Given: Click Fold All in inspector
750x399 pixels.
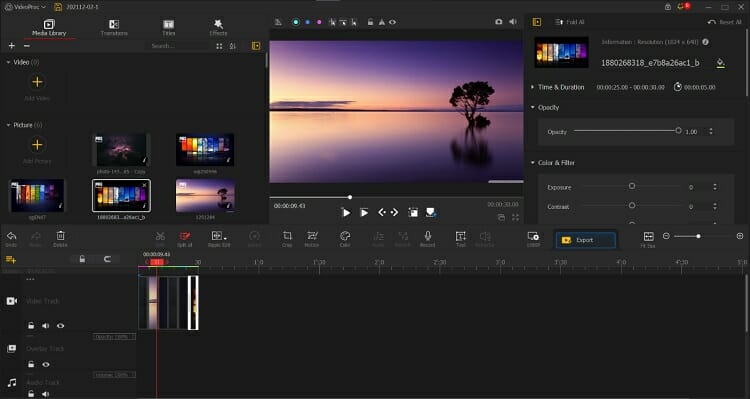Looking at the screenshot, I should tap(569, 22).
